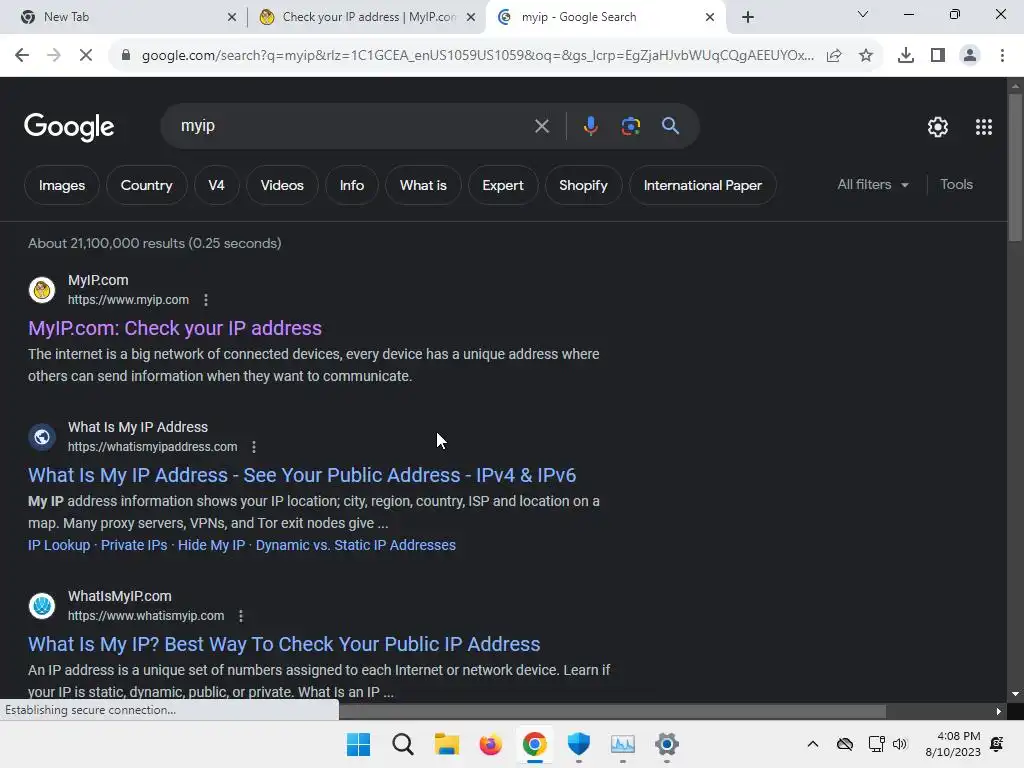Image resolution: width=1024 pixels, height=768 pixels.
Task: Filter results by Images
Action: [62, 185]
